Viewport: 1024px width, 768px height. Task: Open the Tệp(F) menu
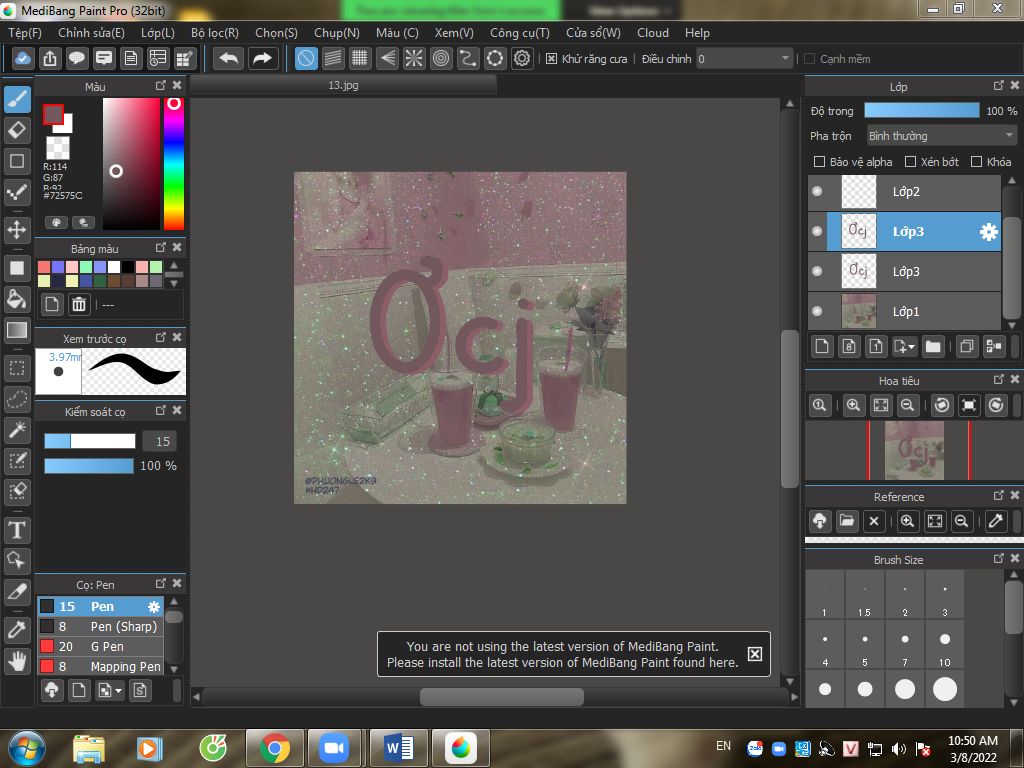(x=25, y=33)
